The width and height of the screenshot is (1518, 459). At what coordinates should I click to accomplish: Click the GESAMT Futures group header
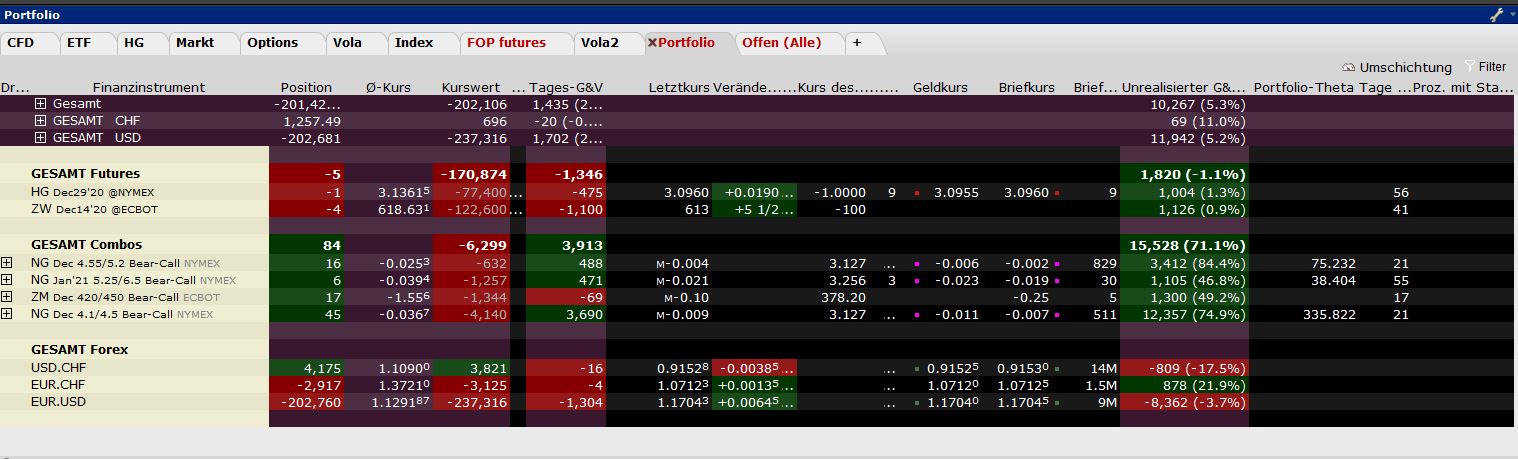(86, 174)
